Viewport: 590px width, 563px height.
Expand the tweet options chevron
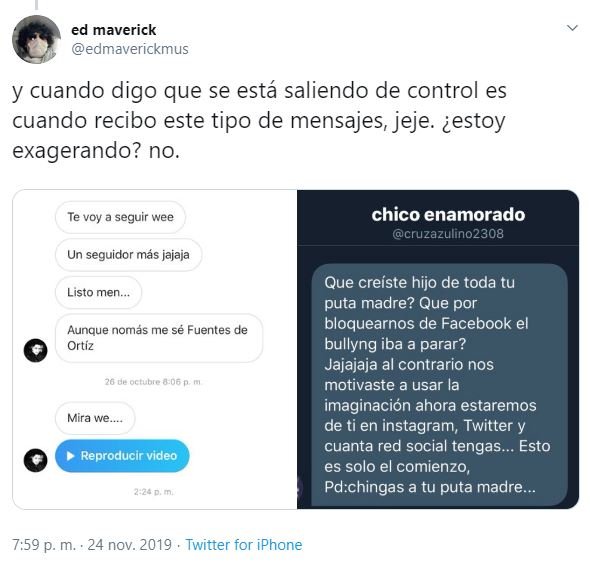(x=572, y=28)
